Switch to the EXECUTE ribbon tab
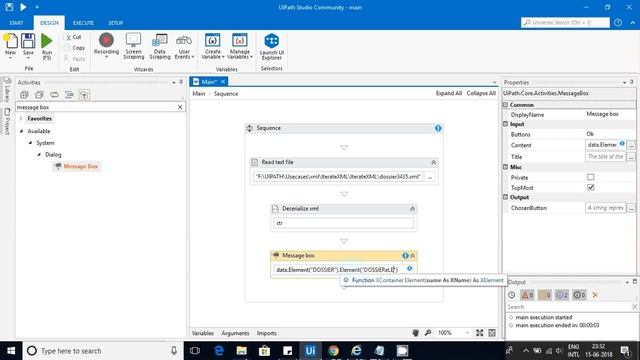Screen dimensions: 640x360 83,23
